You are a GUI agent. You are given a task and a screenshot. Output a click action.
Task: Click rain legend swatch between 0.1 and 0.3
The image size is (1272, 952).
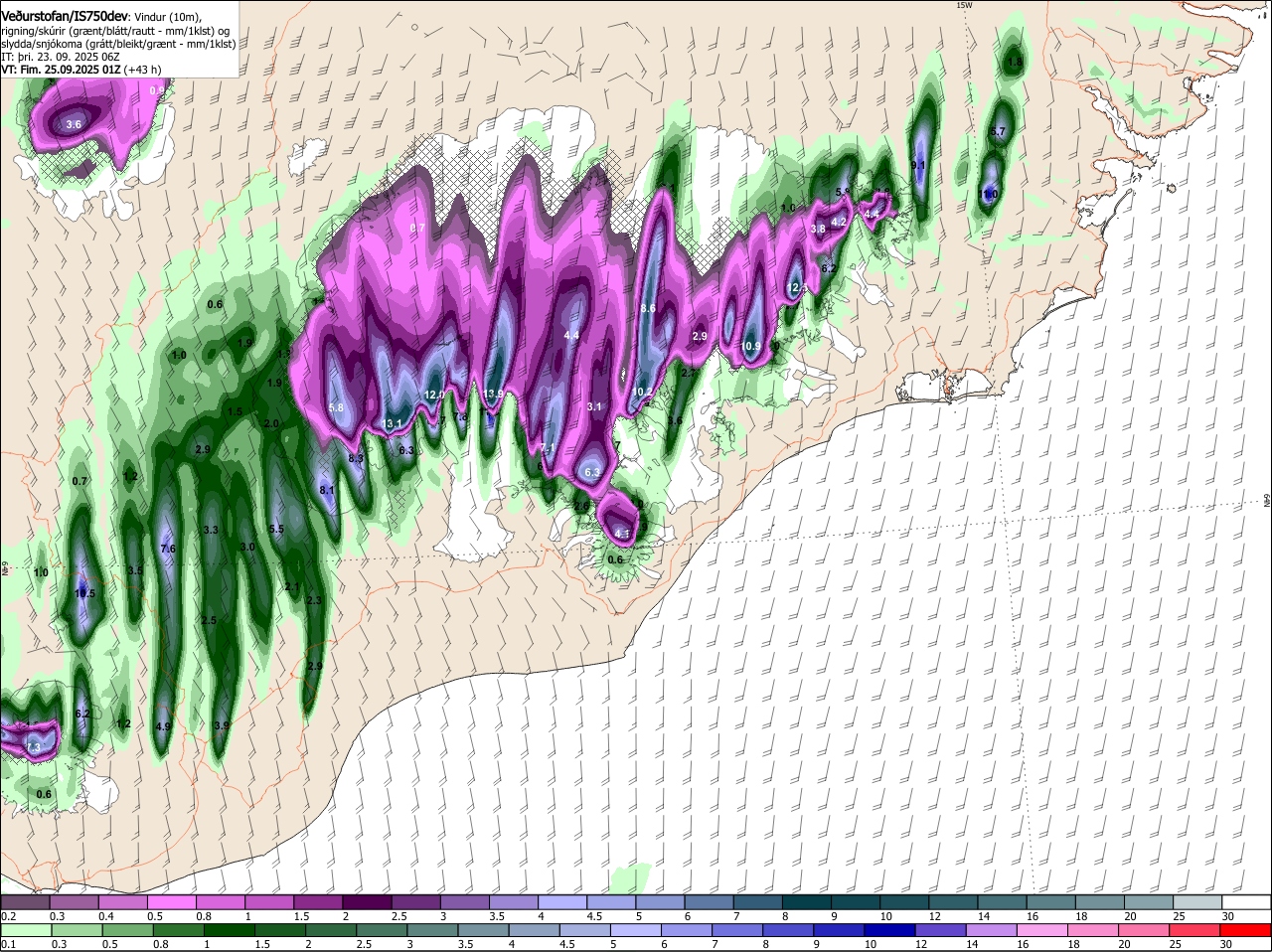pos(26,930)
